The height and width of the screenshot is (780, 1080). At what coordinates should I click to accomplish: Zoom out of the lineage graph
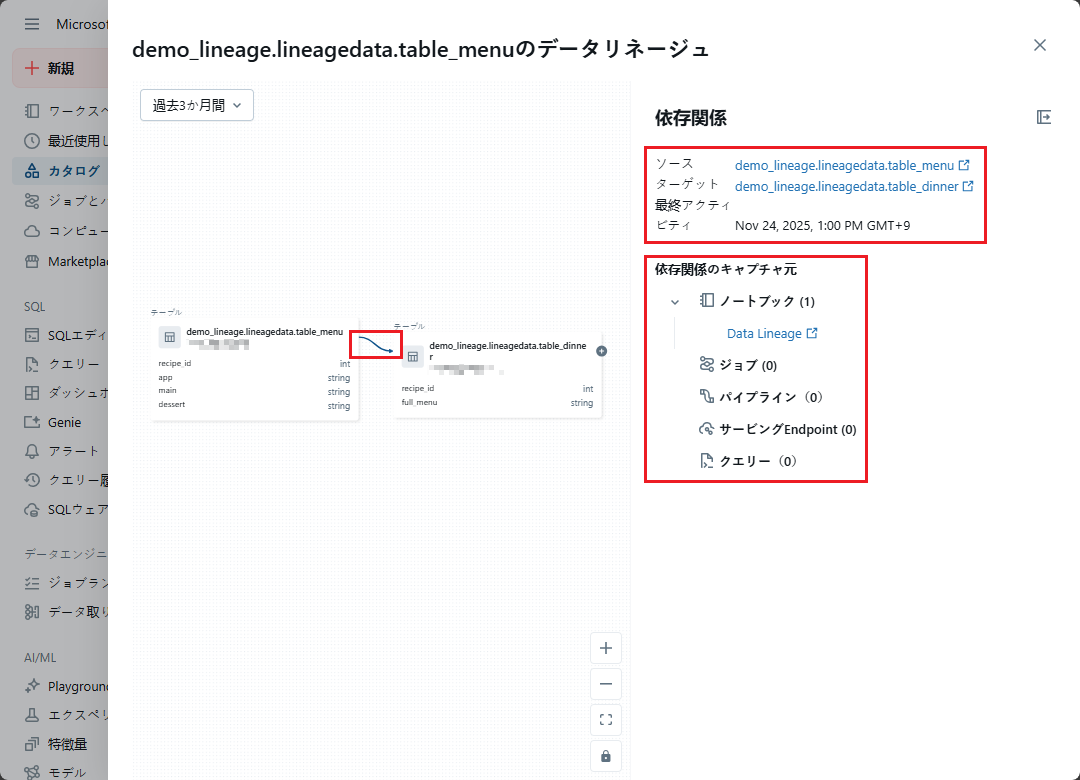(605, 684)
